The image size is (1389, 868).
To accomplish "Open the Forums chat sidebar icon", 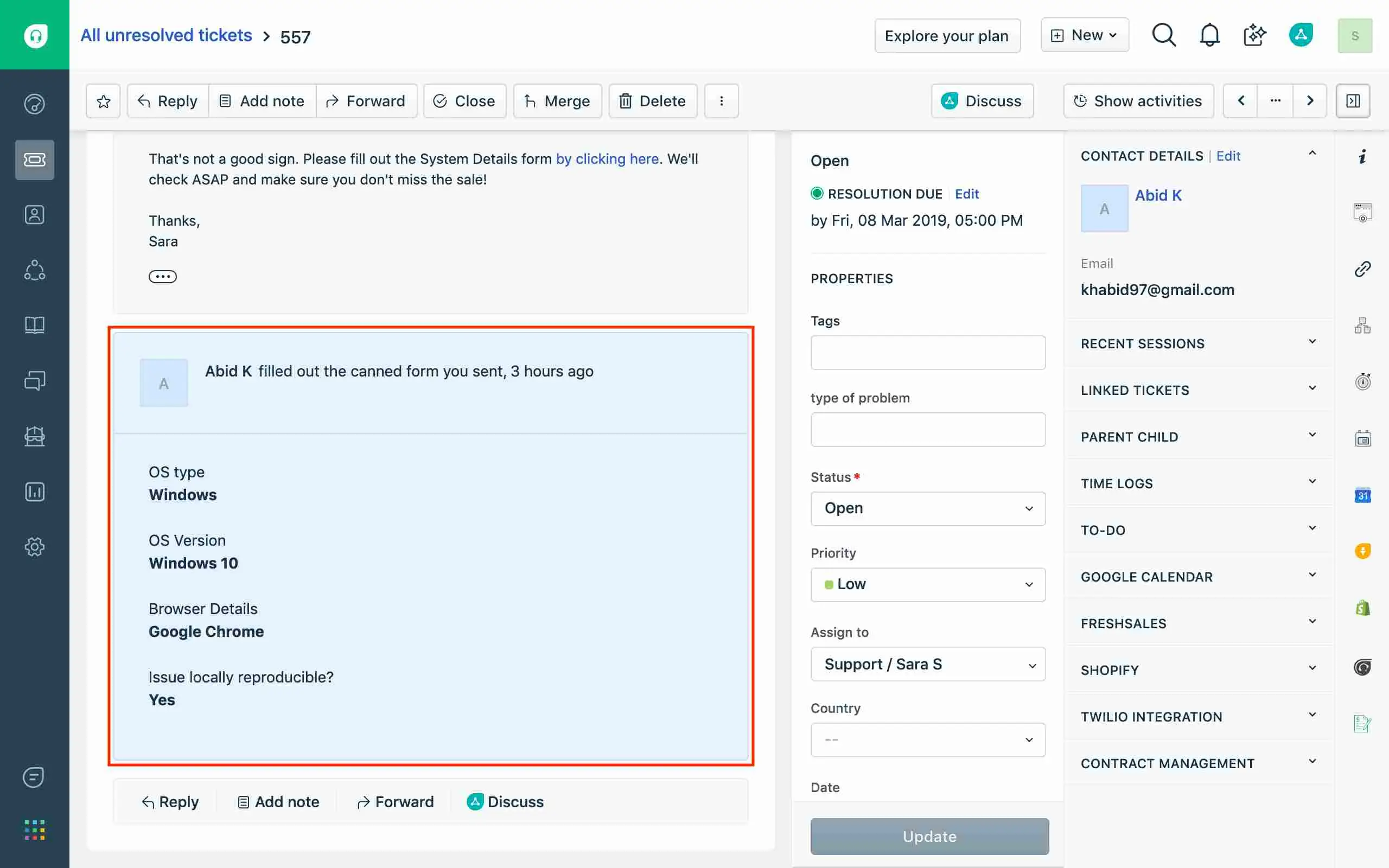I will pos(34,381).
